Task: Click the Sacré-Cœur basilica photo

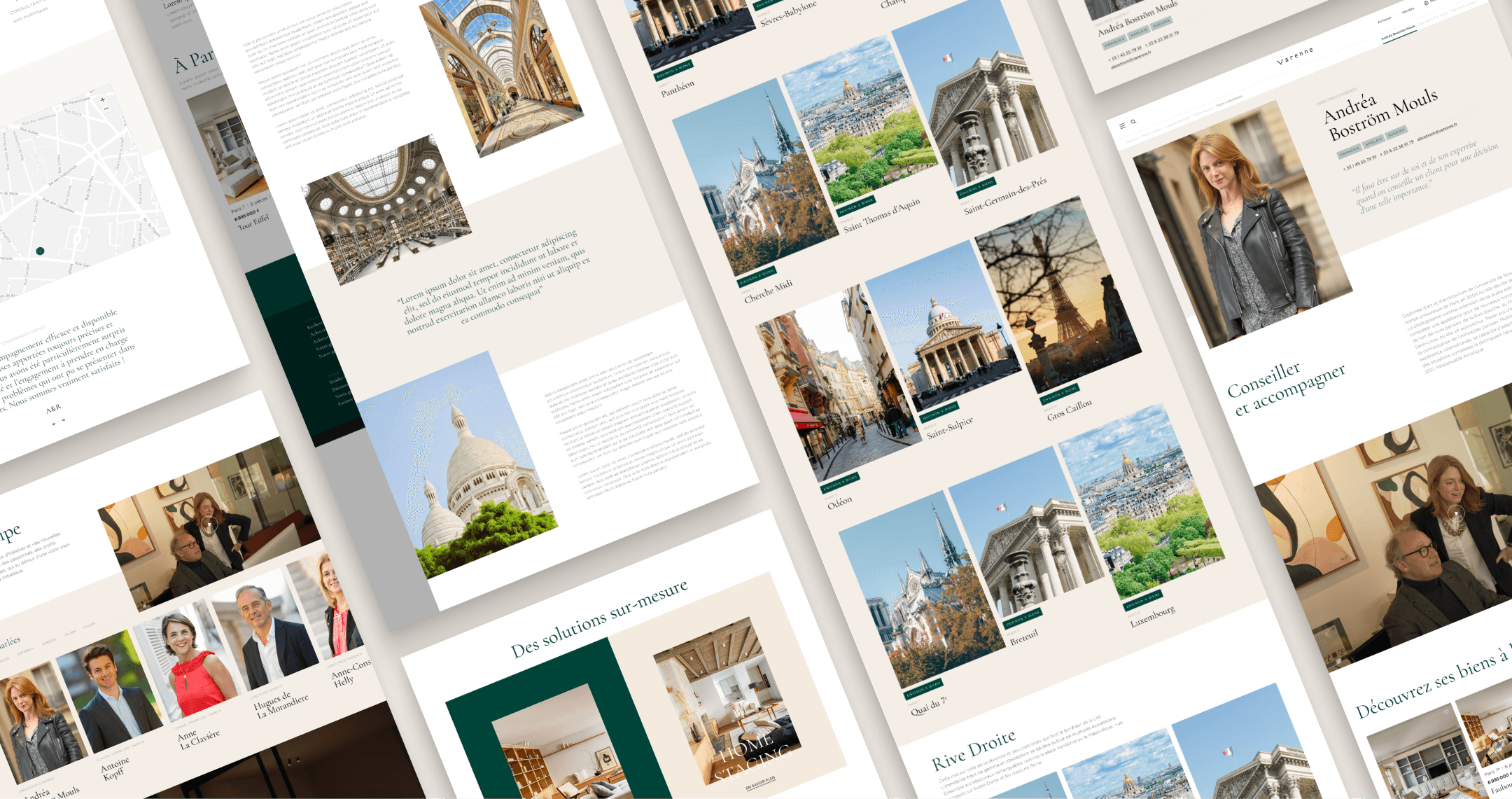Action: (x=457, y=465)
